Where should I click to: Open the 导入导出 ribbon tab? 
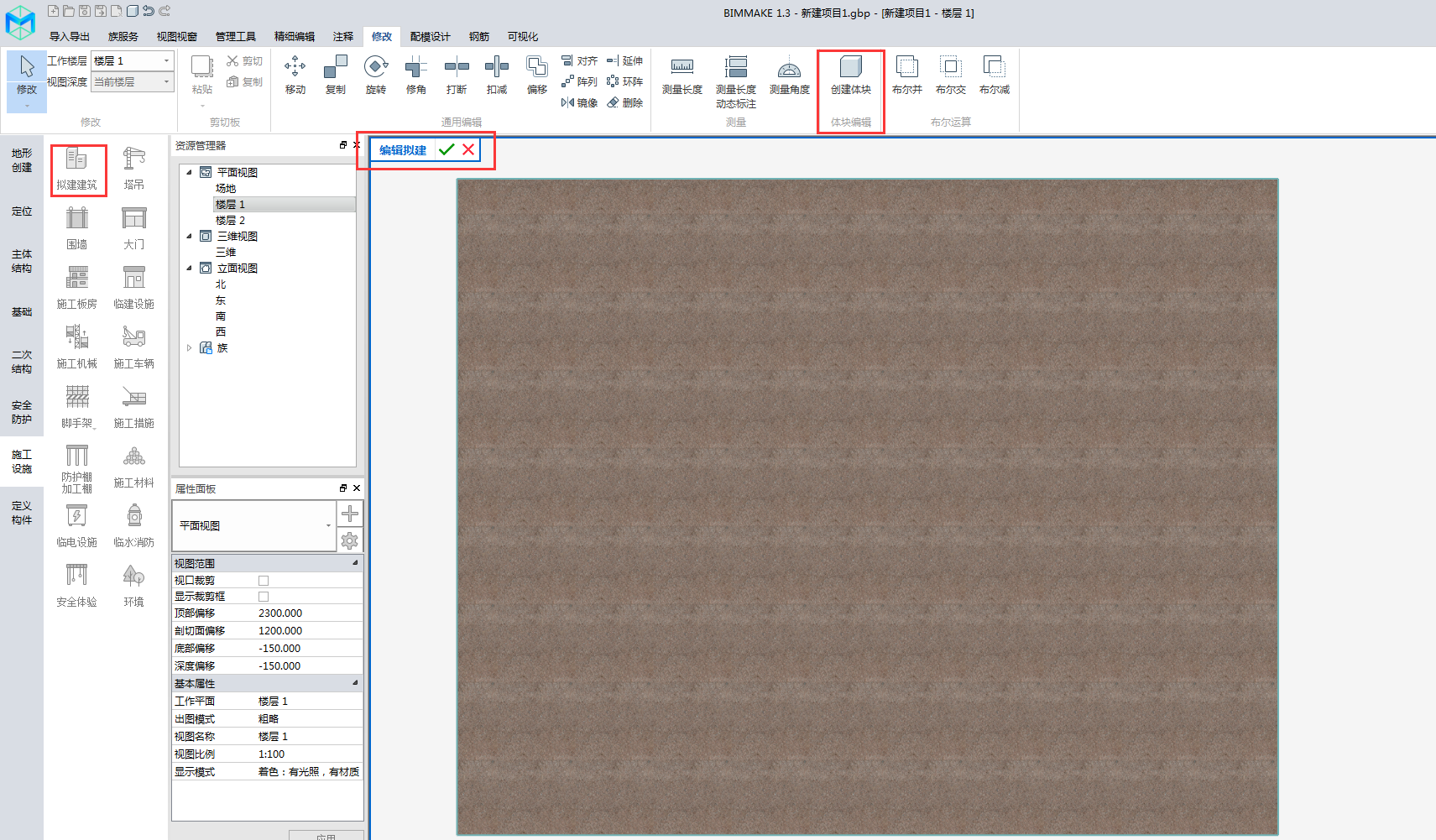click(69, 36)
